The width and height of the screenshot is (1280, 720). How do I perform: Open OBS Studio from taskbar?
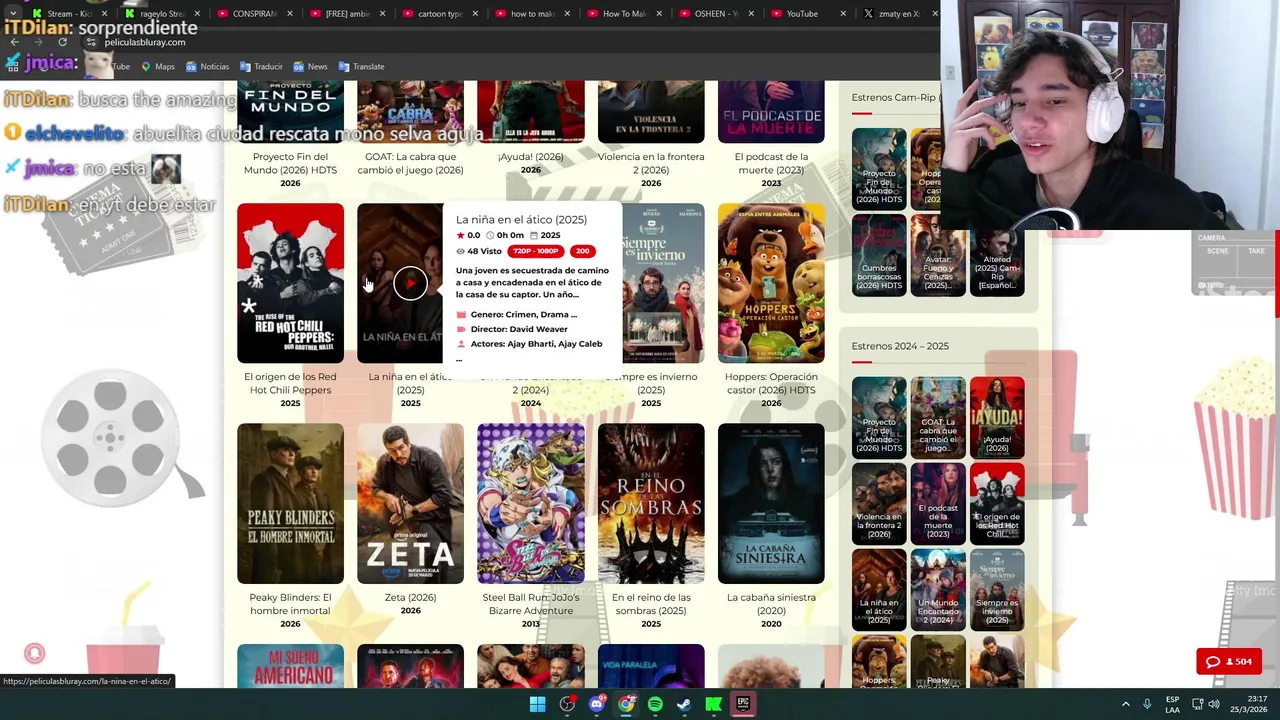point(567,704)
